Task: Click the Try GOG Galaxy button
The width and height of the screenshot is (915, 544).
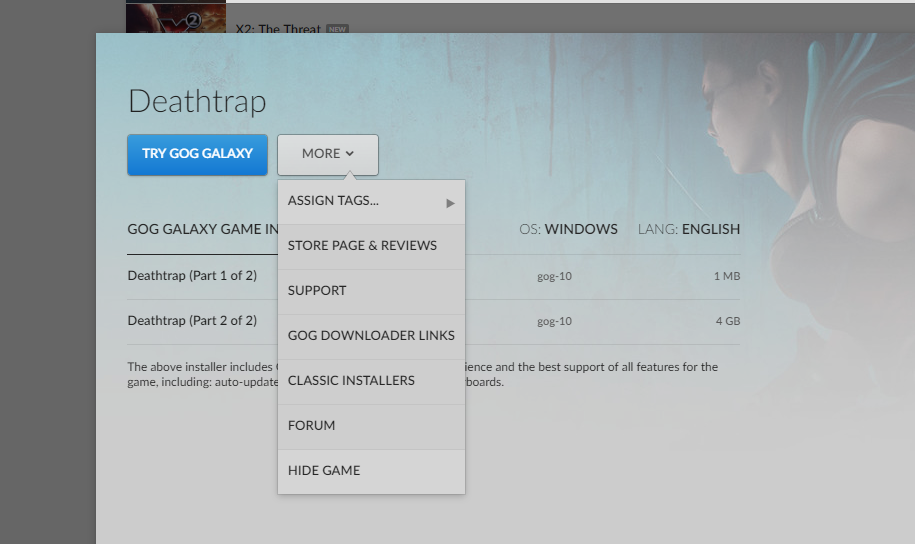Action: (x=197, y=155)
